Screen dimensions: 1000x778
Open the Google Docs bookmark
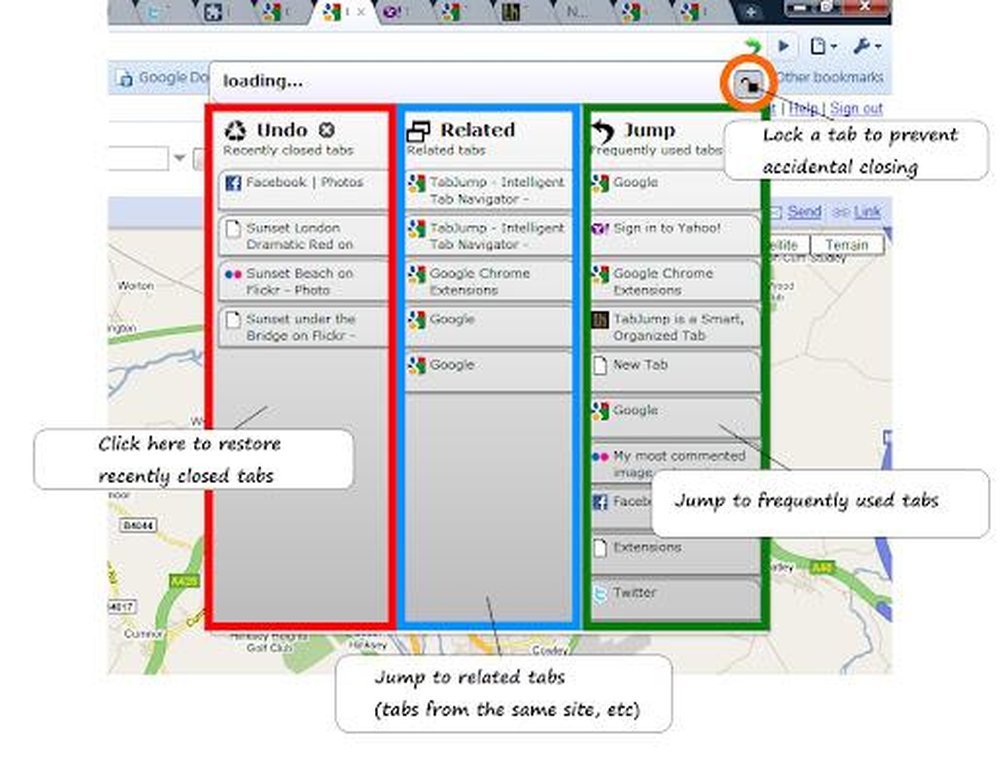point(163,78)
